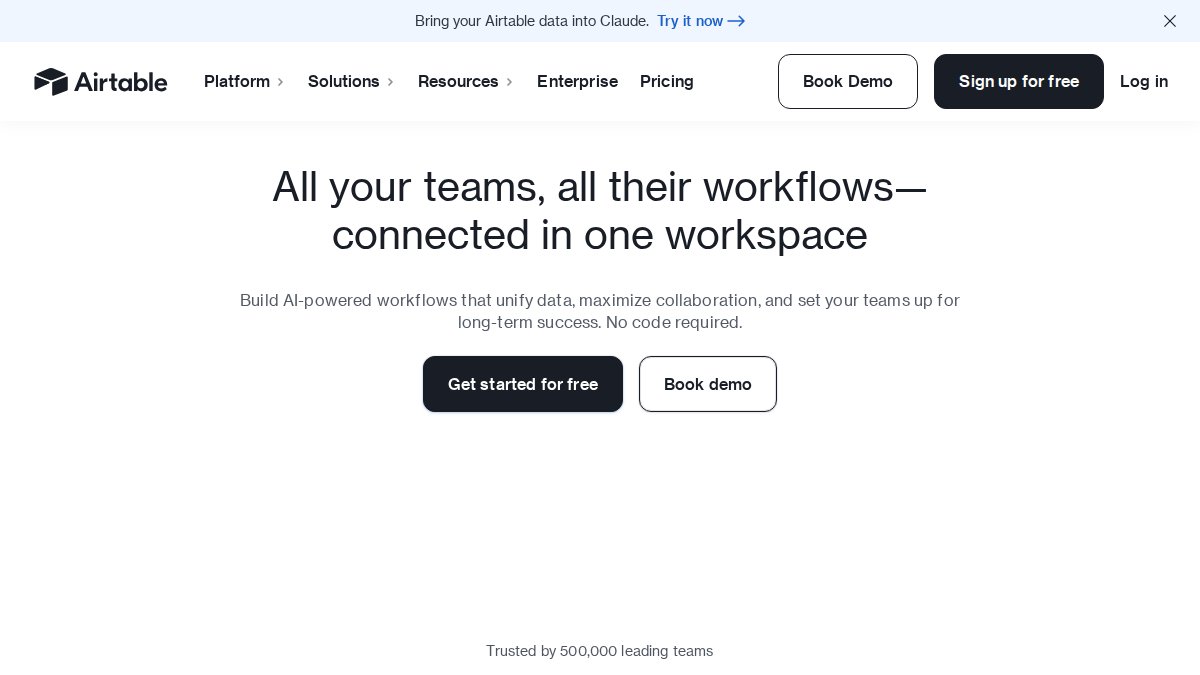Dismiss the Claude announcement banner
The height and width of the screenshot is (675, 1200).
click(1169, 21)
